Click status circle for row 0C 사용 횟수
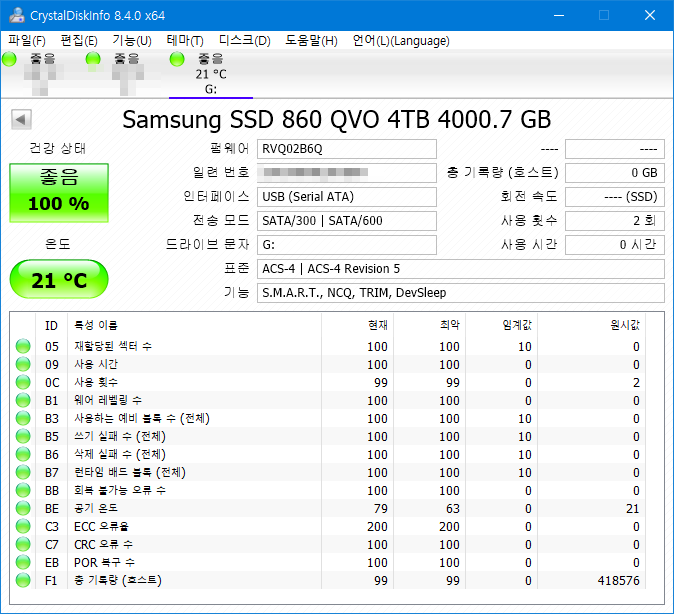 23,382
